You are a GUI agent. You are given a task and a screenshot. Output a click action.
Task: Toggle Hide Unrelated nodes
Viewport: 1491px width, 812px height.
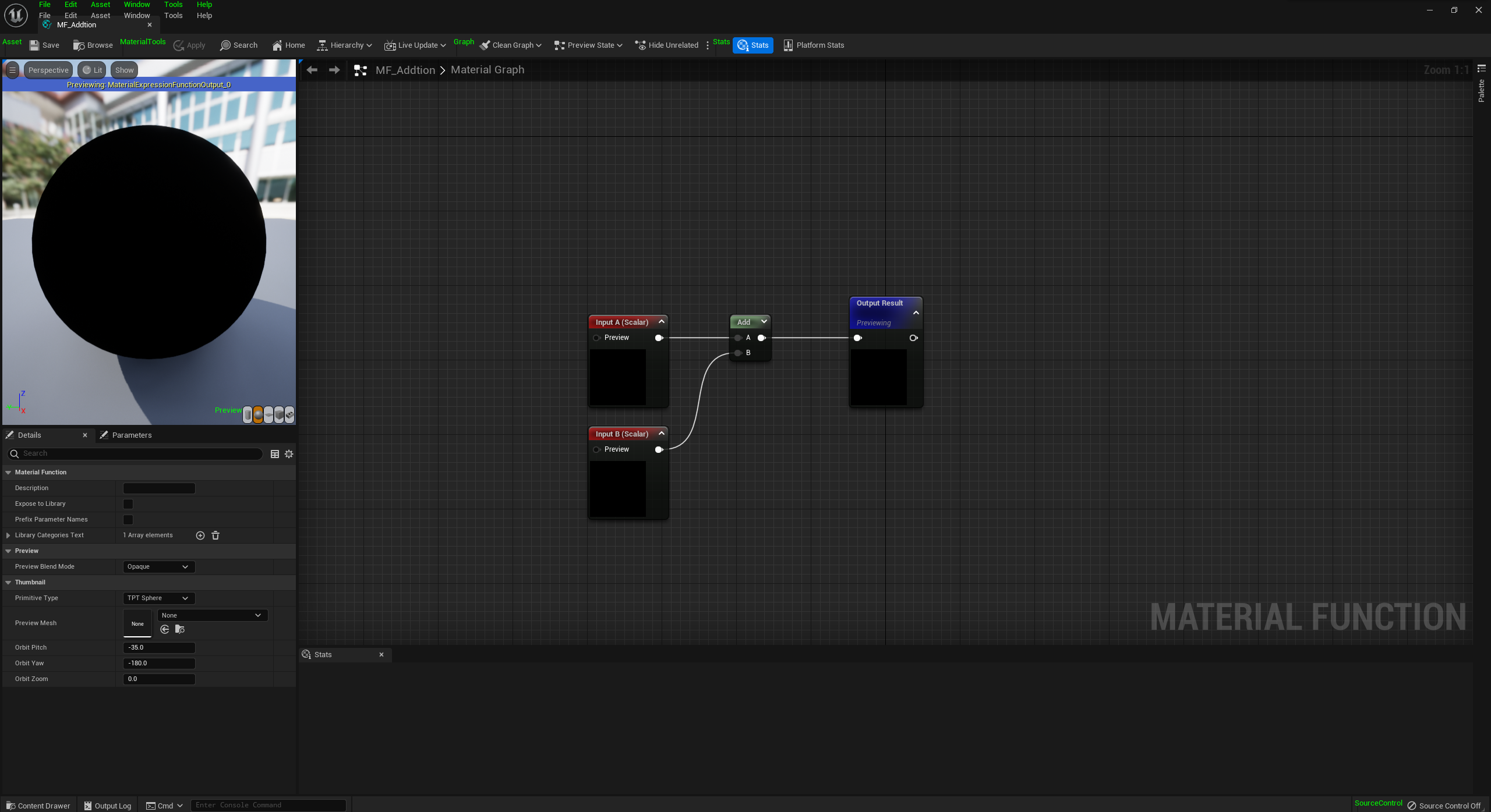[x=666, y=45]
